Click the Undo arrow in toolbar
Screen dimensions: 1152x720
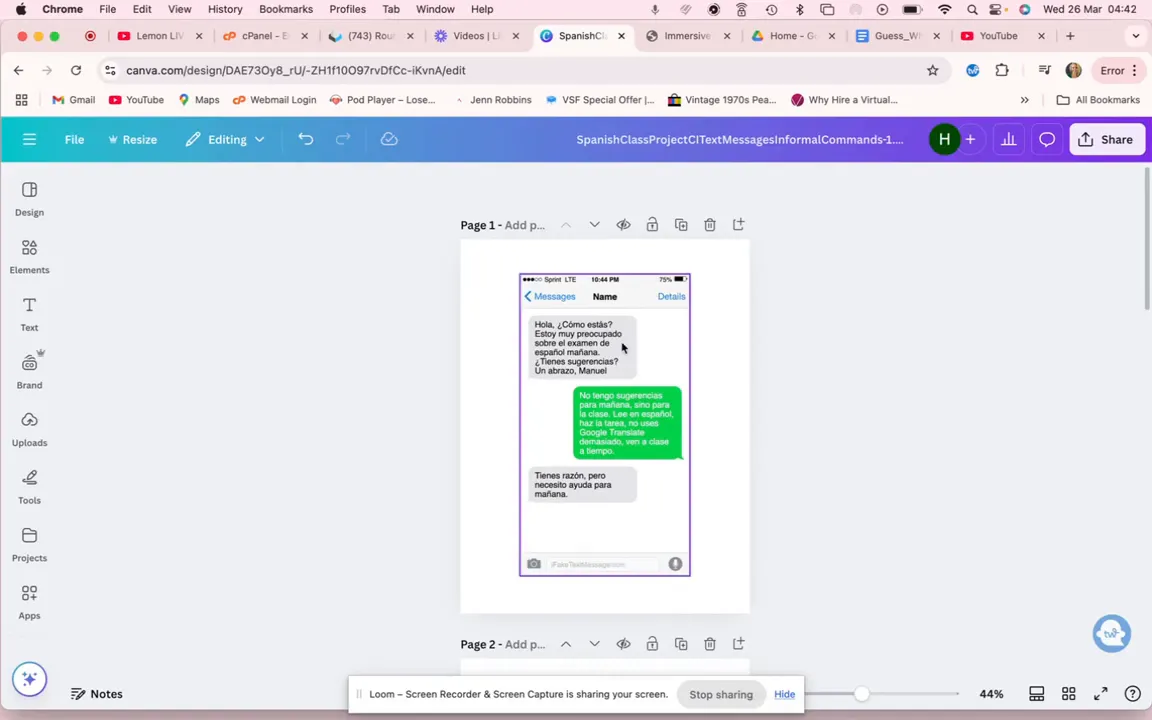click(306, 140)
